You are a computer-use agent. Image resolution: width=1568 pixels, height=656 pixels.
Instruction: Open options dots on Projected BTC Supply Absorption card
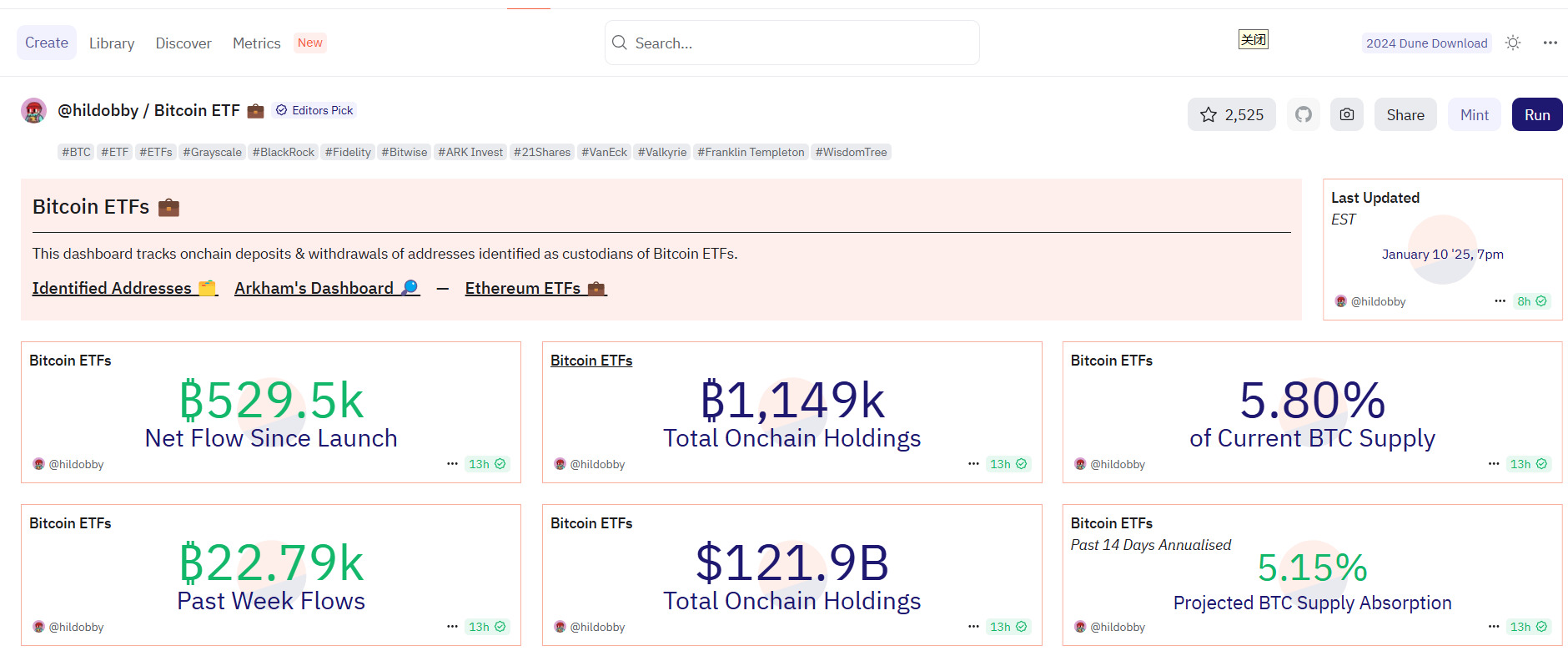point(1494,626)
